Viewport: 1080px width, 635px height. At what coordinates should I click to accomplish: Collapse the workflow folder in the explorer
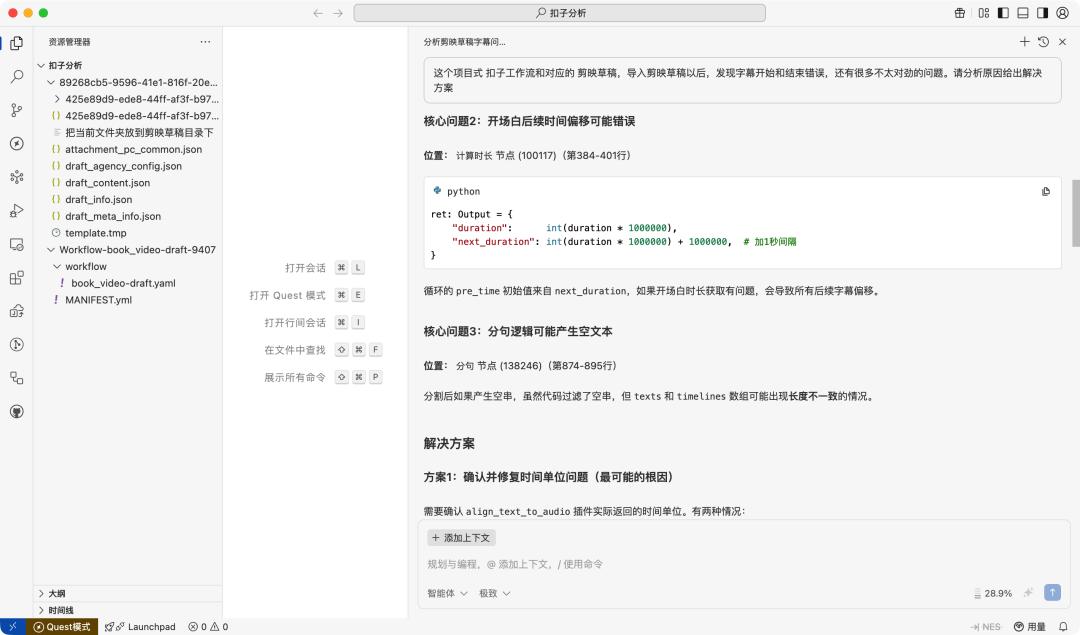click(x=56, y=266)
